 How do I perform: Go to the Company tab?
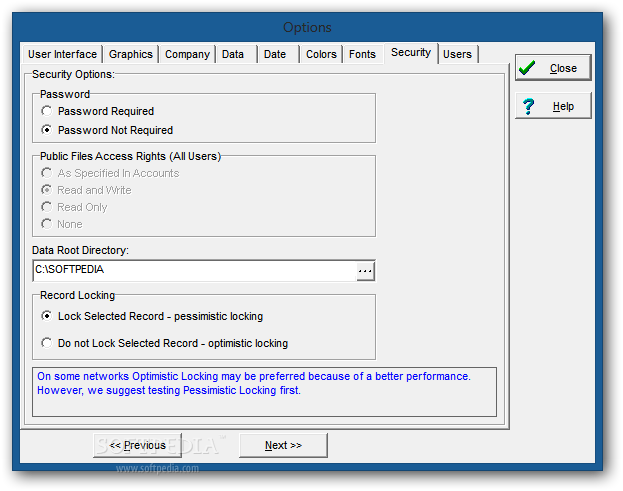[x=187, y=54]
